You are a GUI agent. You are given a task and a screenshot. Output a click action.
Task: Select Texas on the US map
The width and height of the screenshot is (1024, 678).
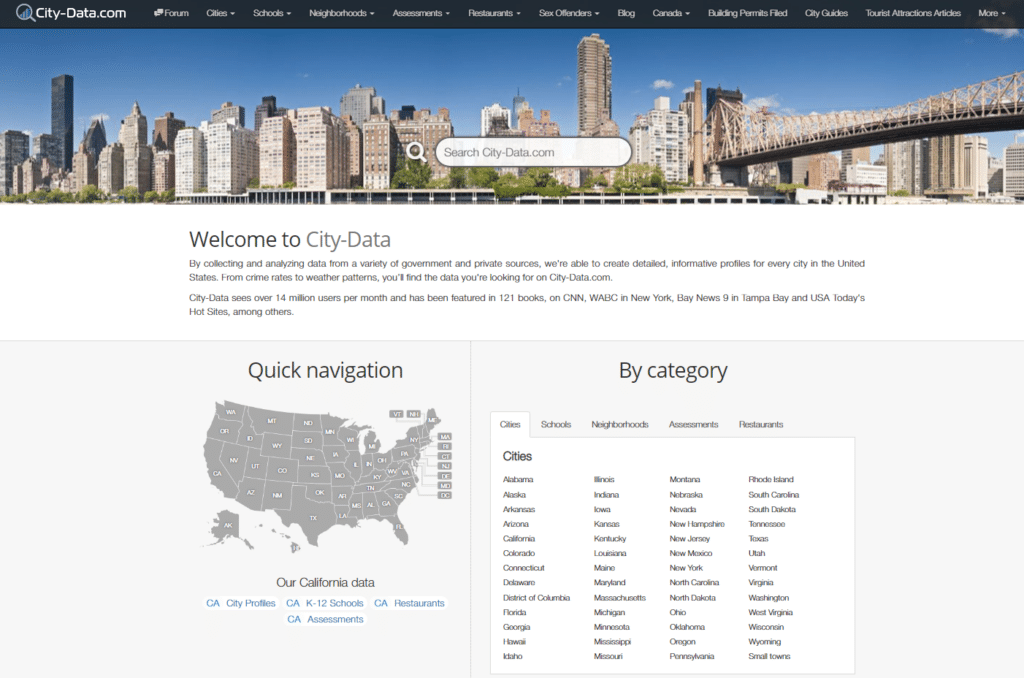pos(313,518)
